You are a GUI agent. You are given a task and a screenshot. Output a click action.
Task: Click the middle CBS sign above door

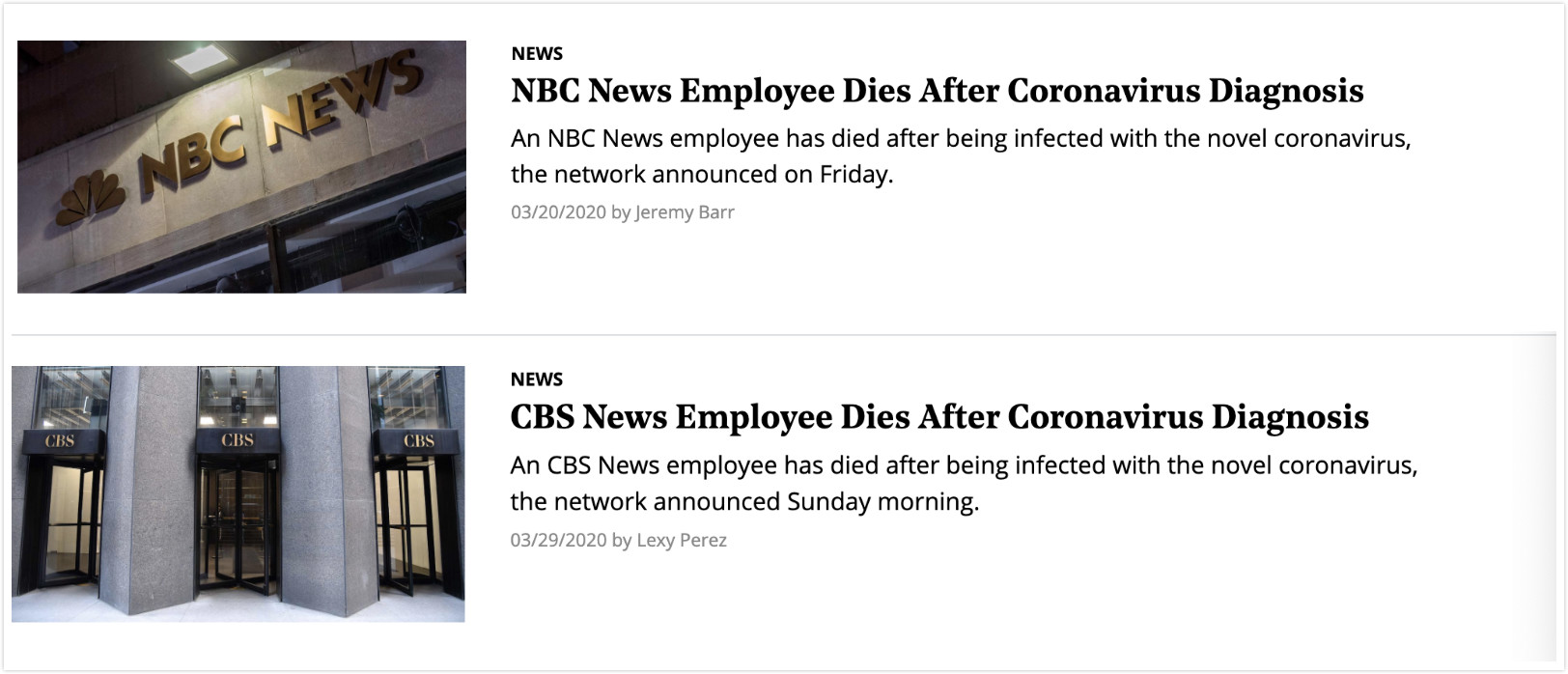[x=238, y=440]
